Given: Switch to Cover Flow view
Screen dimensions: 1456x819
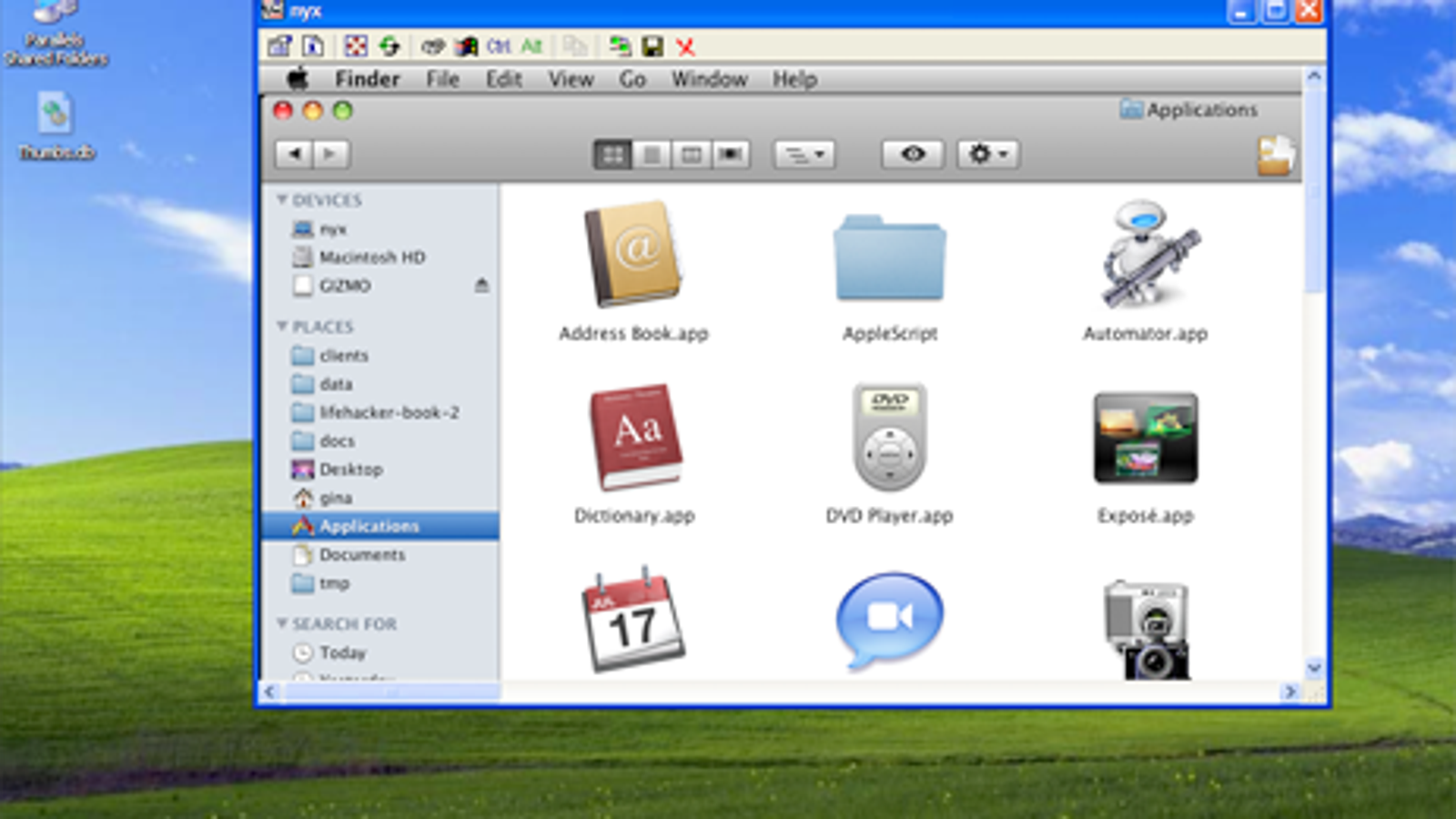Looking at the screenshot, I should tap(730, 155).
